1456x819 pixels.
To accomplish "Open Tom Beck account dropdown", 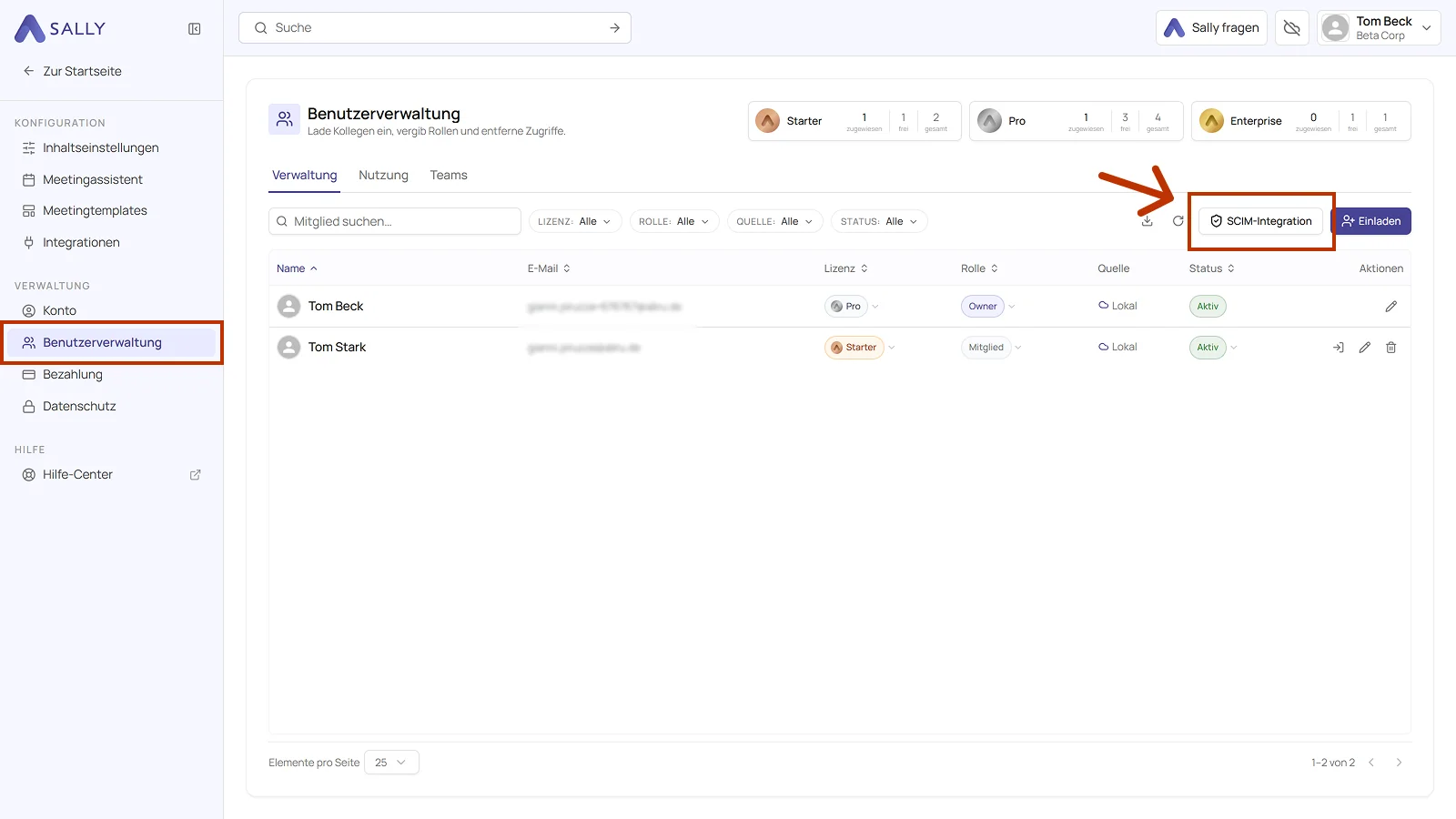I will [1379, 28].
